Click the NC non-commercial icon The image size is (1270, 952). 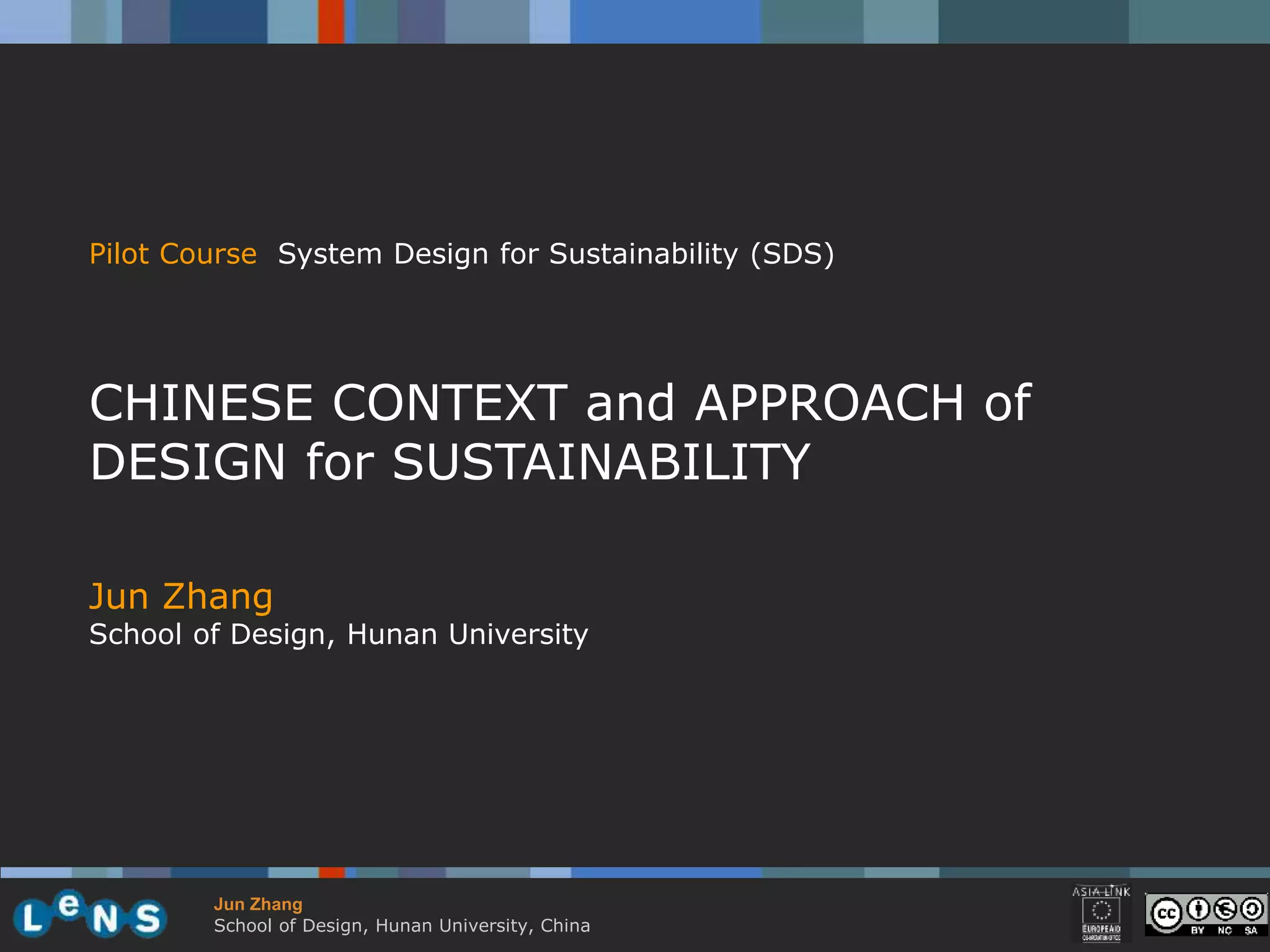tap(1225, 910)
